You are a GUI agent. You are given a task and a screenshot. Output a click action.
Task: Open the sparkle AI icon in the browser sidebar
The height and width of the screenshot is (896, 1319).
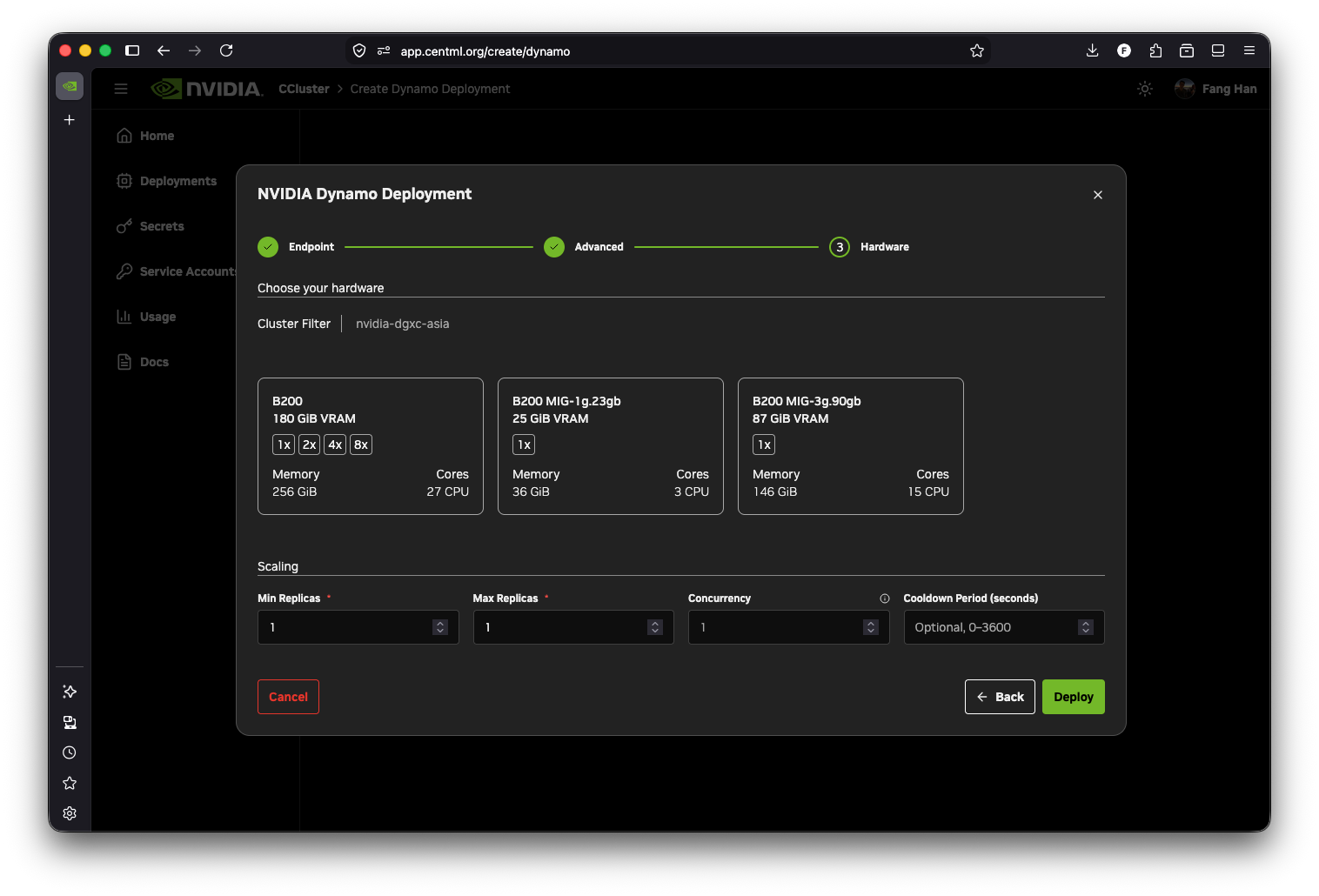70,692
